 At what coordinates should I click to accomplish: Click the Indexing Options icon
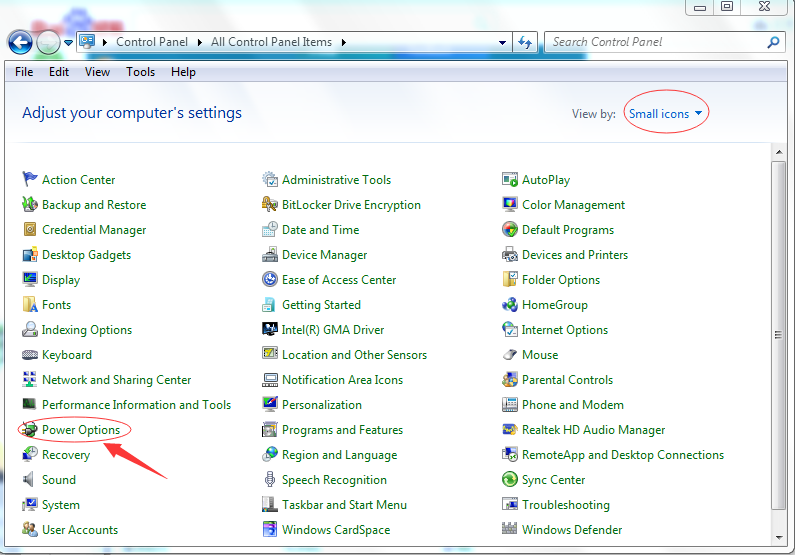[30, 329]
